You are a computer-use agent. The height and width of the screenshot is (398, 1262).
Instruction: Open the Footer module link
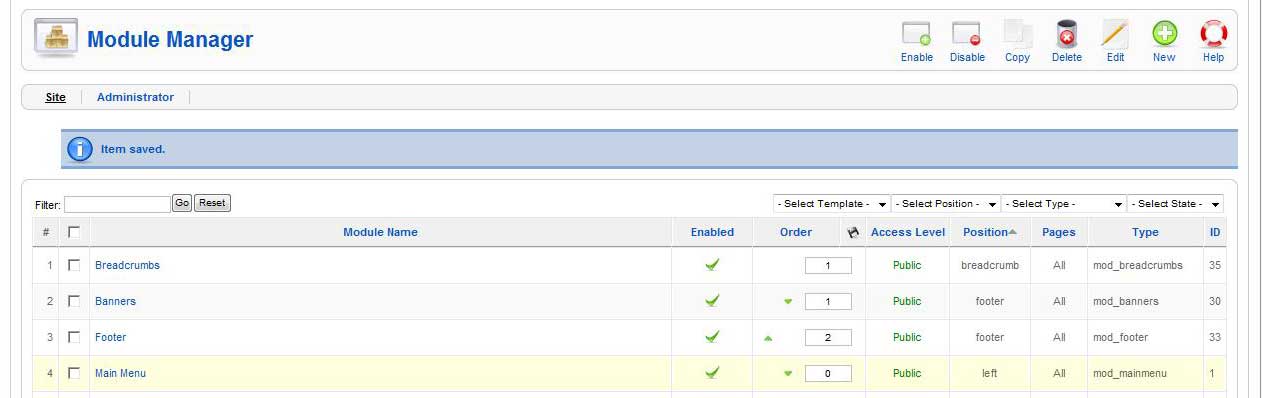pos(110,337)
